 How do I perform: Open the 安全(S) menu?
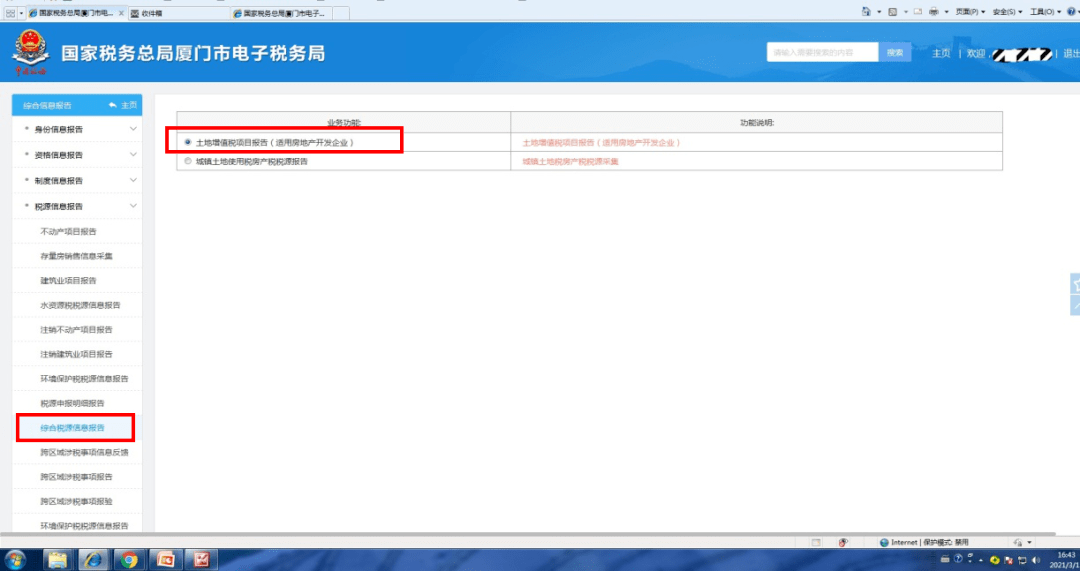pos(1007,12)
